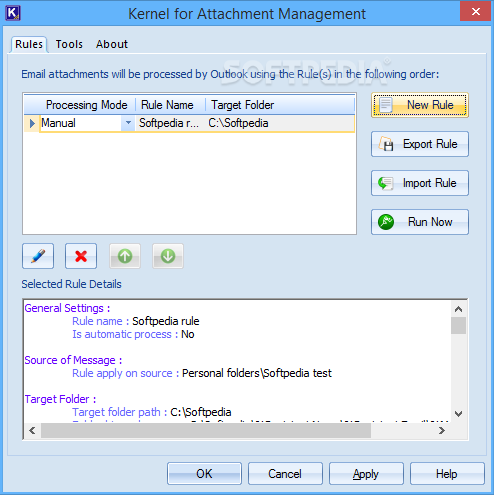This screenshot has width=494, height=495.
Task: Click the horizontal scrollbar thumb in details
Action: [x=206, y=430]
